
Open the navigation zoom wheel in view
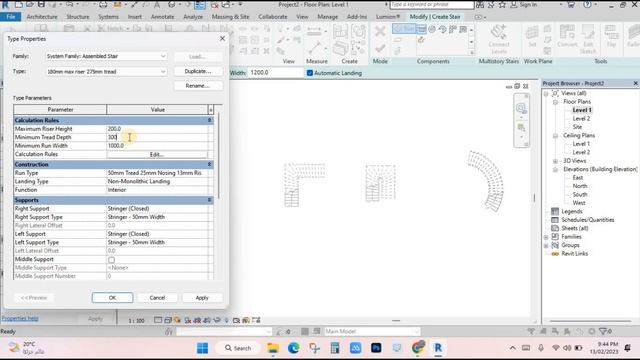[x=521, y=108]
